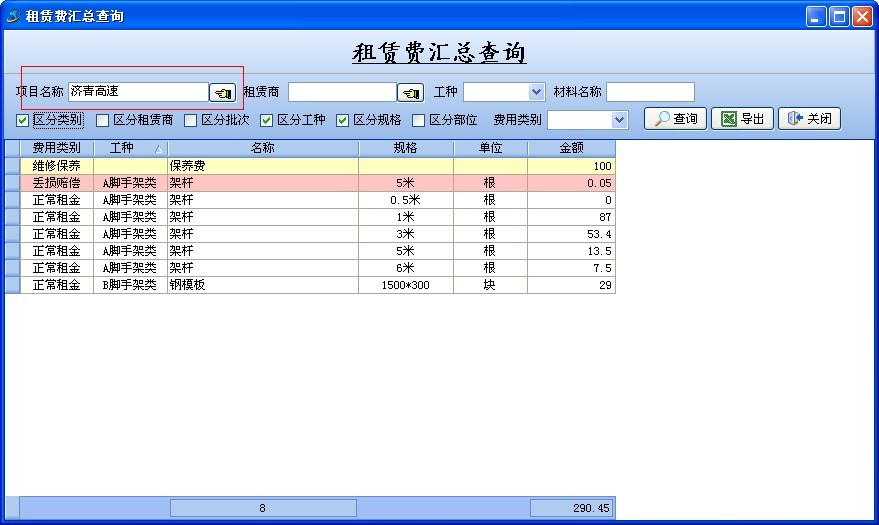The width and height of the screenshot is (879, 525).
Task: Click the 查询 magnifier search button
Action: 676,119
